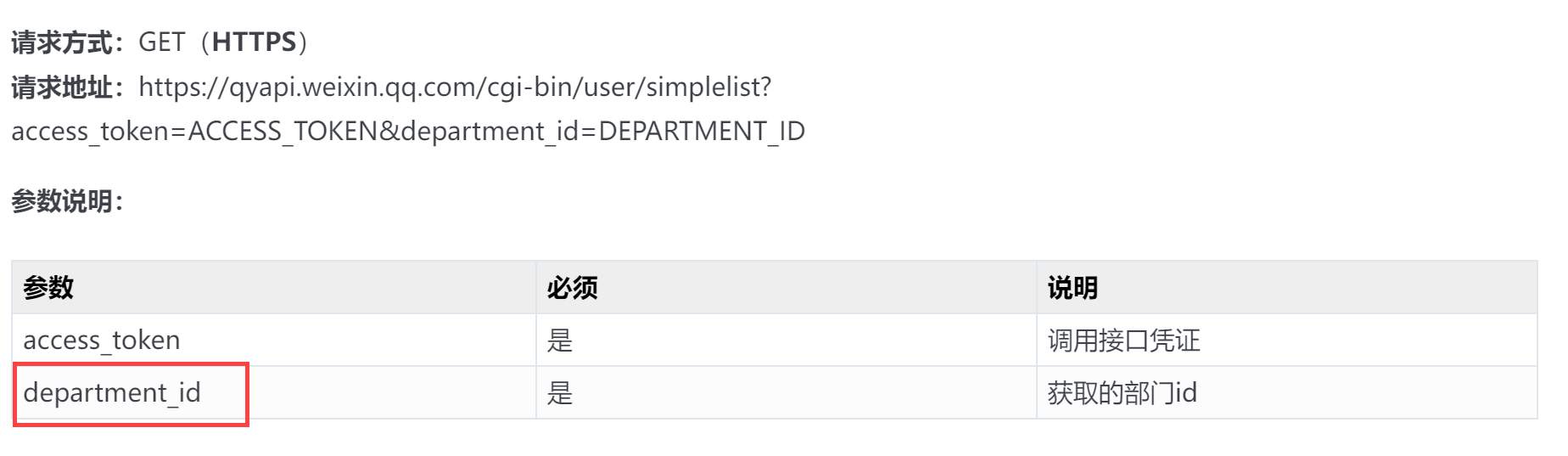Click 是 in the access_token row
This screenshot has width=1568, height=456.
[x=560, y=341]
